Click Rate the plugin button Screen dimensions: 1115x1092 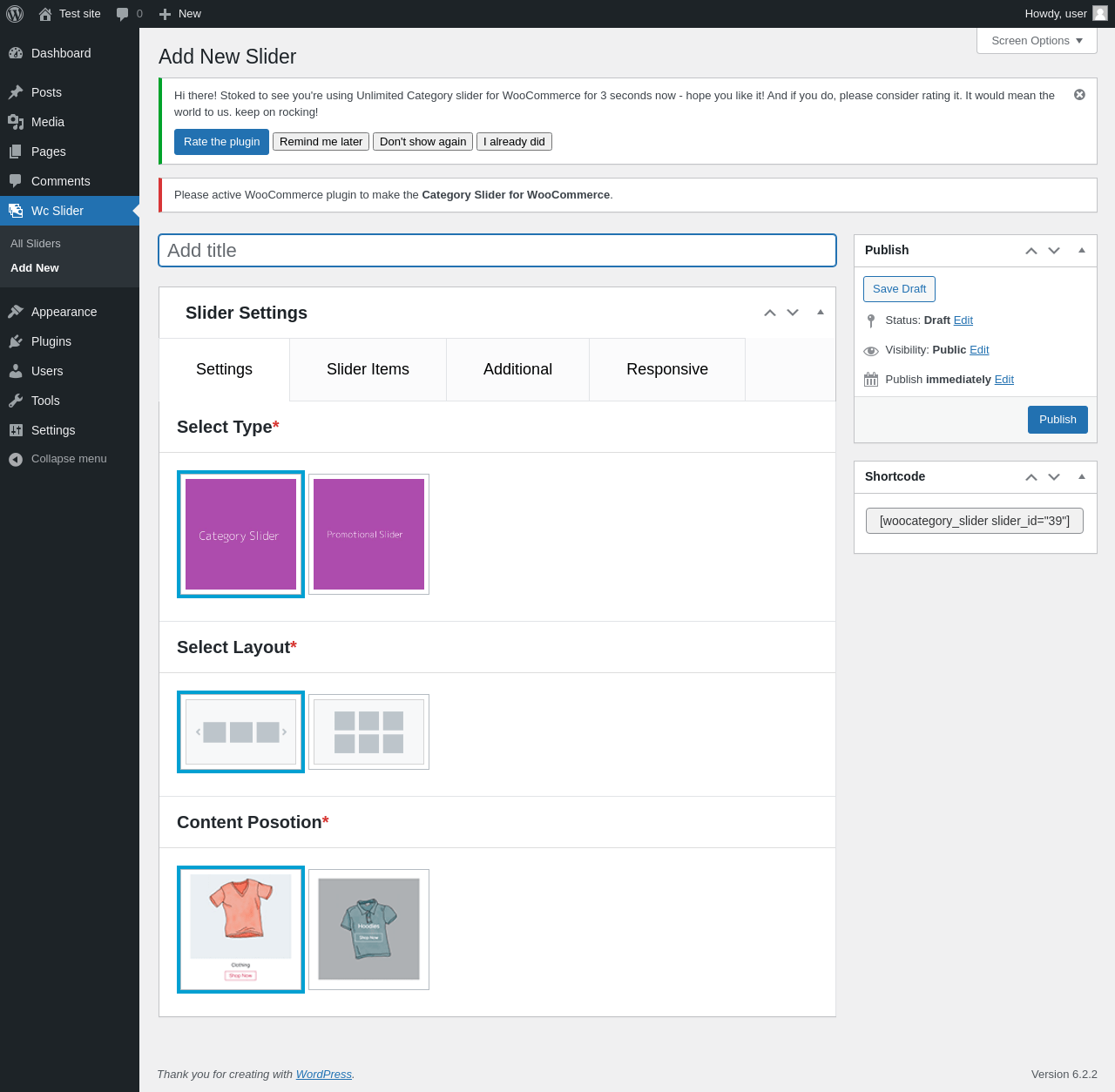[x=221, y=142]
